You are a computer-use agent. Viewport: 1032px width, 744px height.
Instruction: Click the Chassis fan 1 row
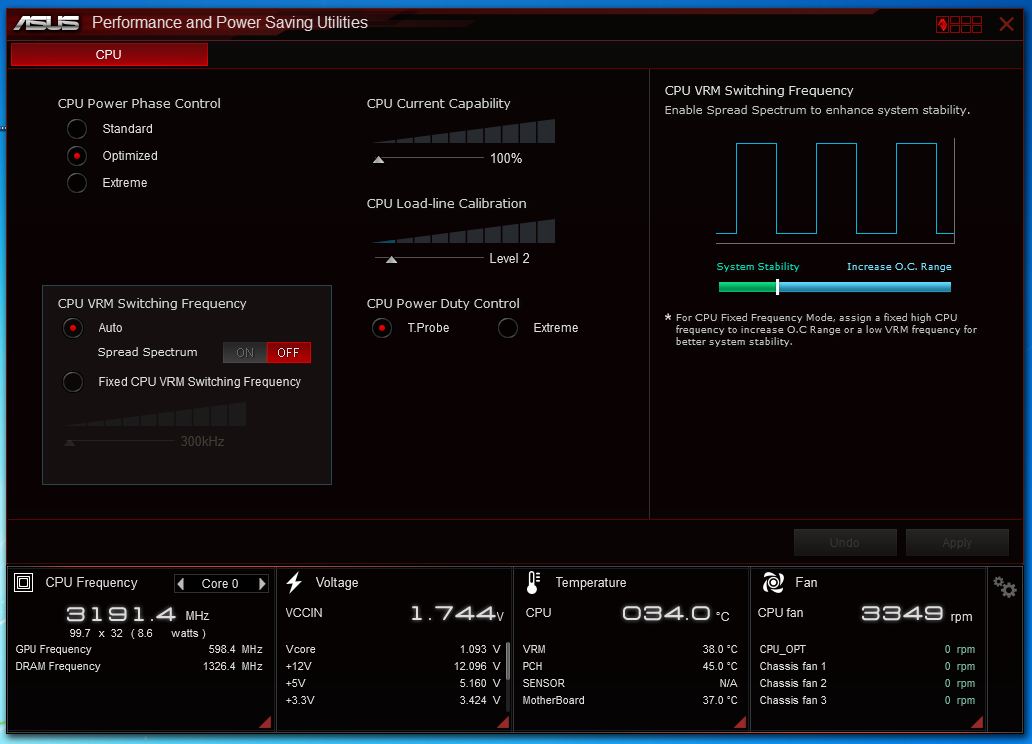pos(867,666)
